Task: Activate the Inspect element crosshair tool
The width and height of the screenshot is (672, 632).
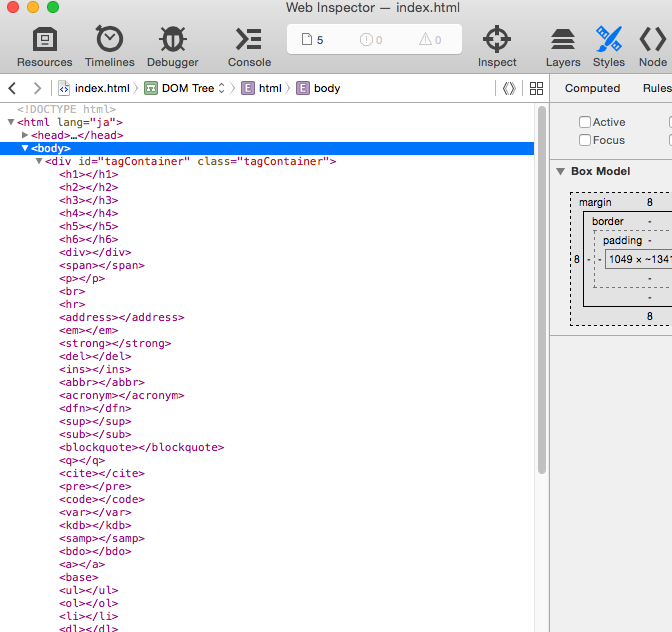Action: (x=497, y=47)
